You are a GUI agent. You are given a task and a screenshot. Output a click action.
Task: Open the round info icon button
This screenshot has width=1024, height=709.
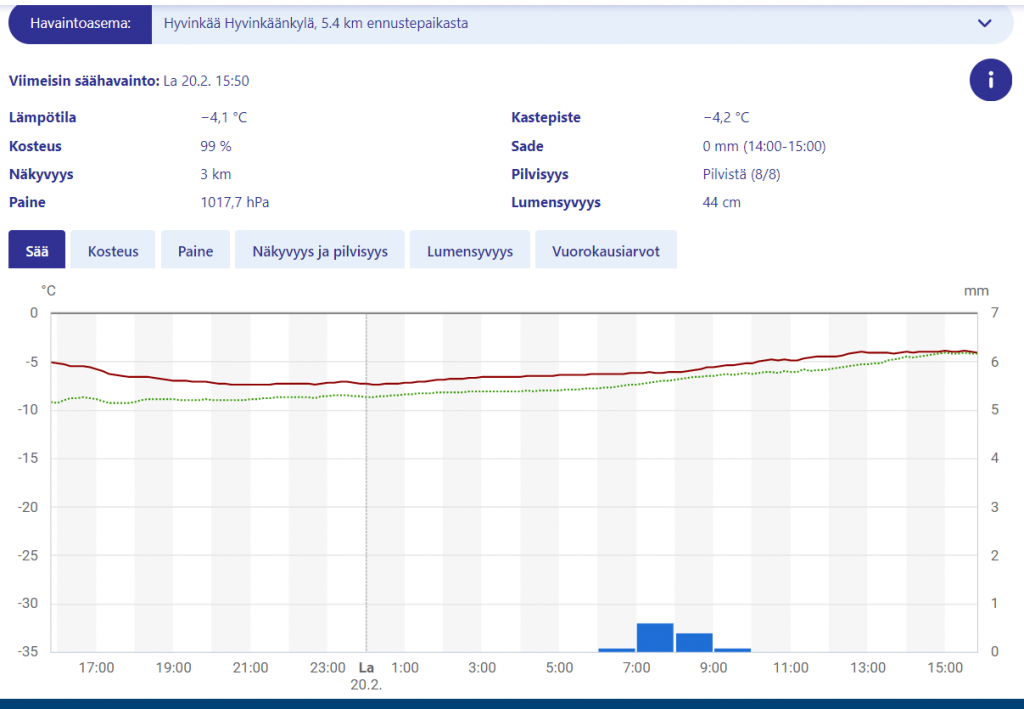[x=990, y=80]
